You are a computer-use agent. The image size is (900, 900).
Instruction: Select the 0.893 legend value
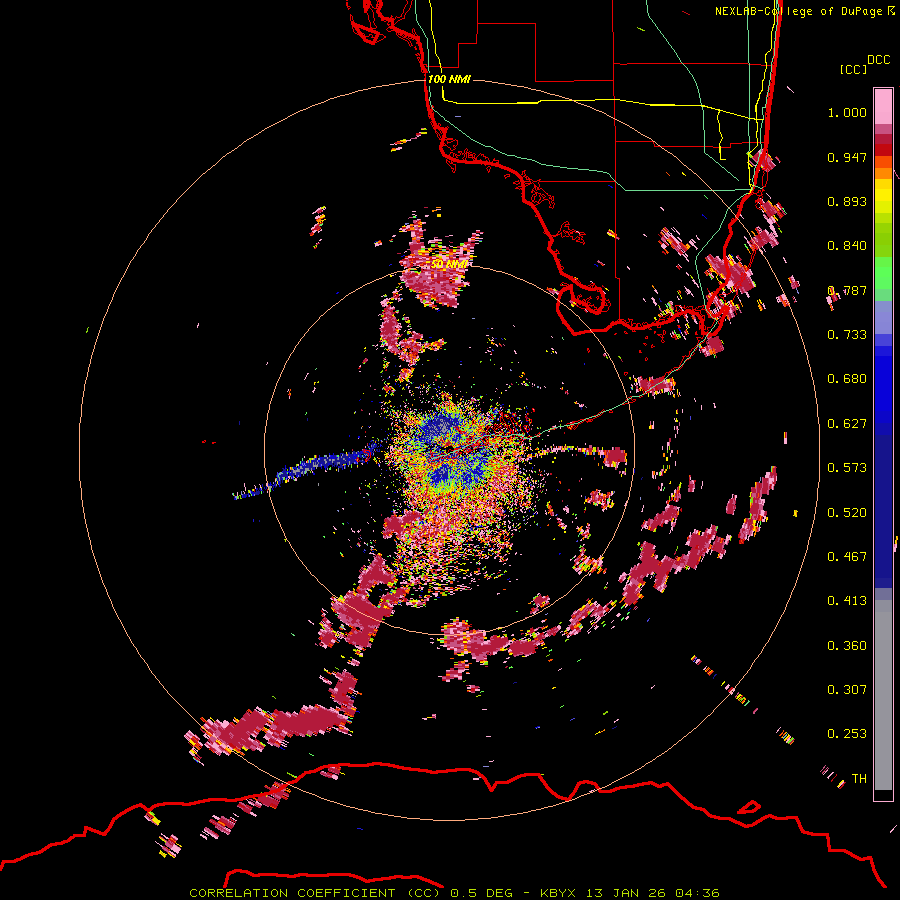pos(847,201)
